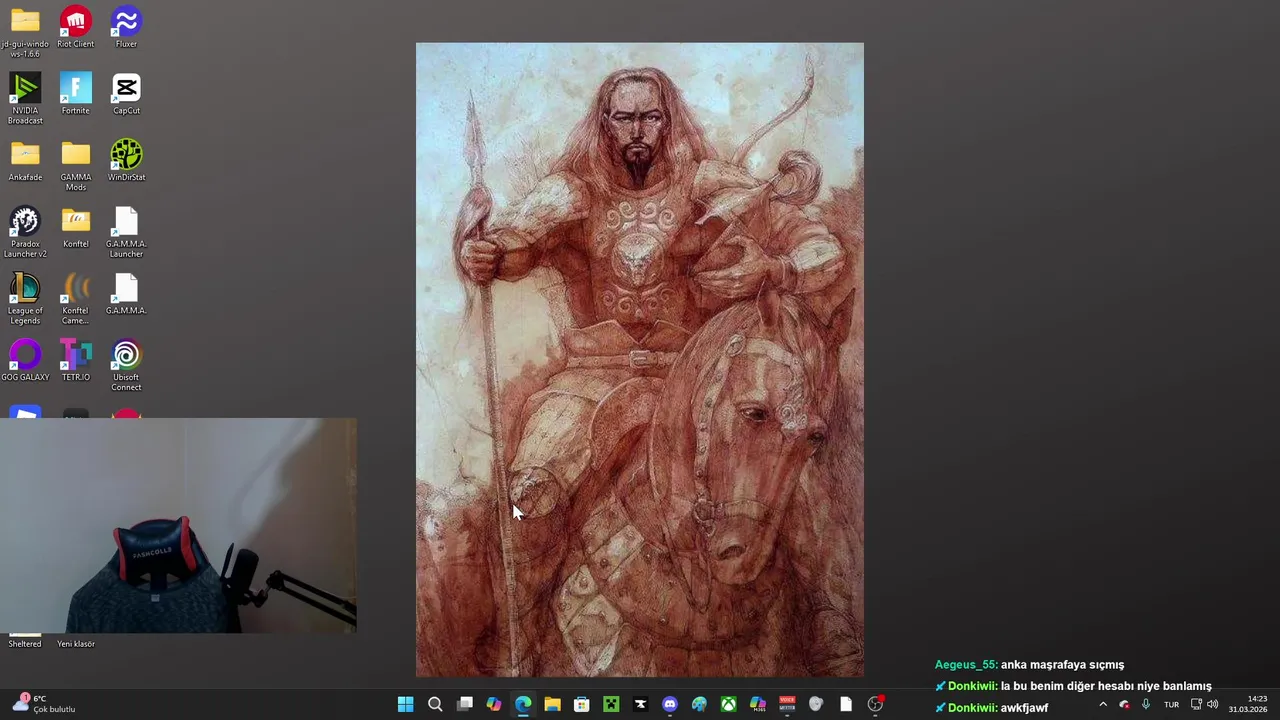Open the weather widget showing 6°C
Viewport: 1280px width, 720px height.
pos(45,704)
